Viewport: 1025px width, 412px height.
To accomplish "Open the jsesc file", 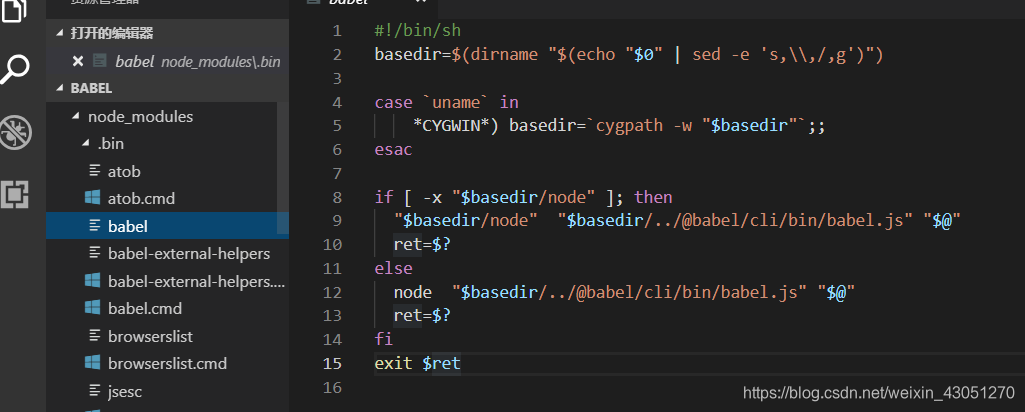I will click(125, 392).
